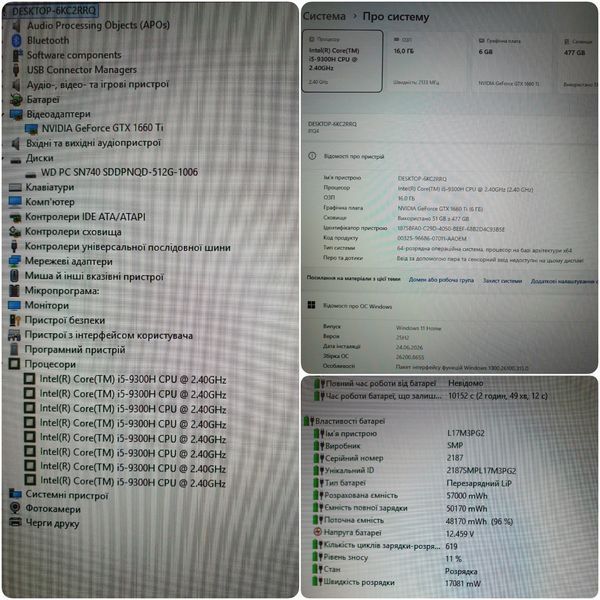Select Аудіо-, відео- та ігрові пристрої category
This screenshot has height=600, width=600.
click(98, 85)
